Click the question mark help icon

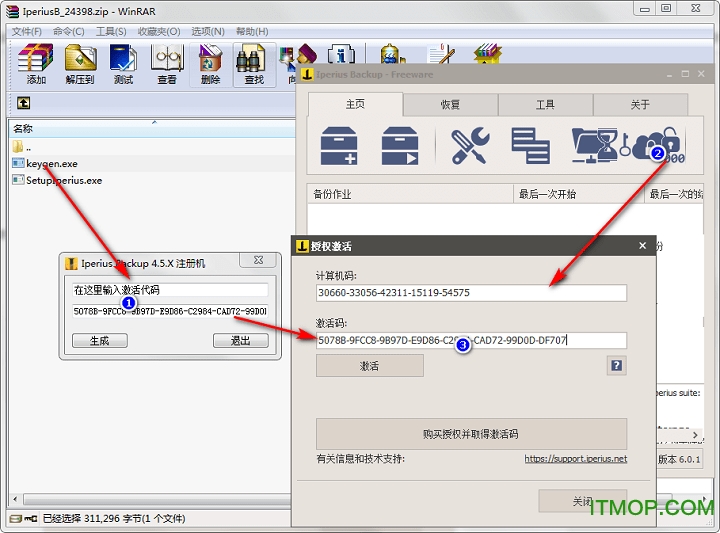pos(616,365)
